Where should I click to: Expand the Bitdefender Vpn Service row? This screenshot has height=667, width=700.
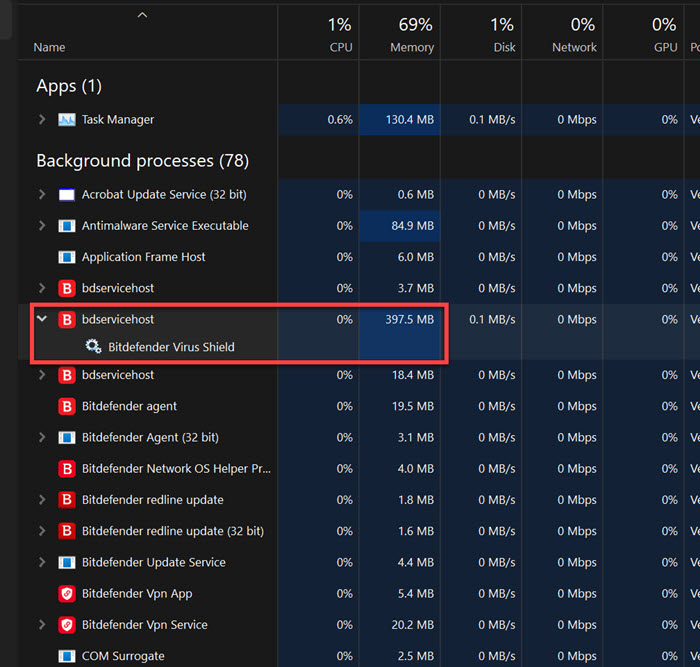point(42,625)
